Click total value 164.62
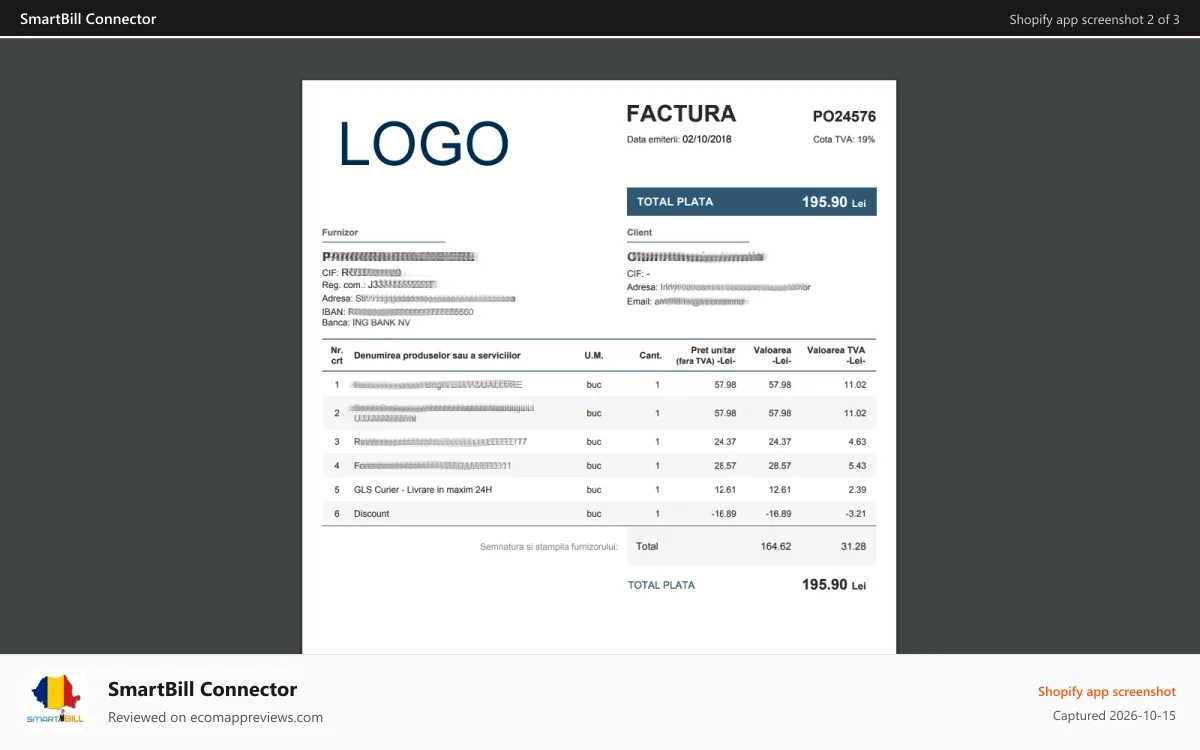Viewport: 1200px width, 750px height. click(776, 546)
